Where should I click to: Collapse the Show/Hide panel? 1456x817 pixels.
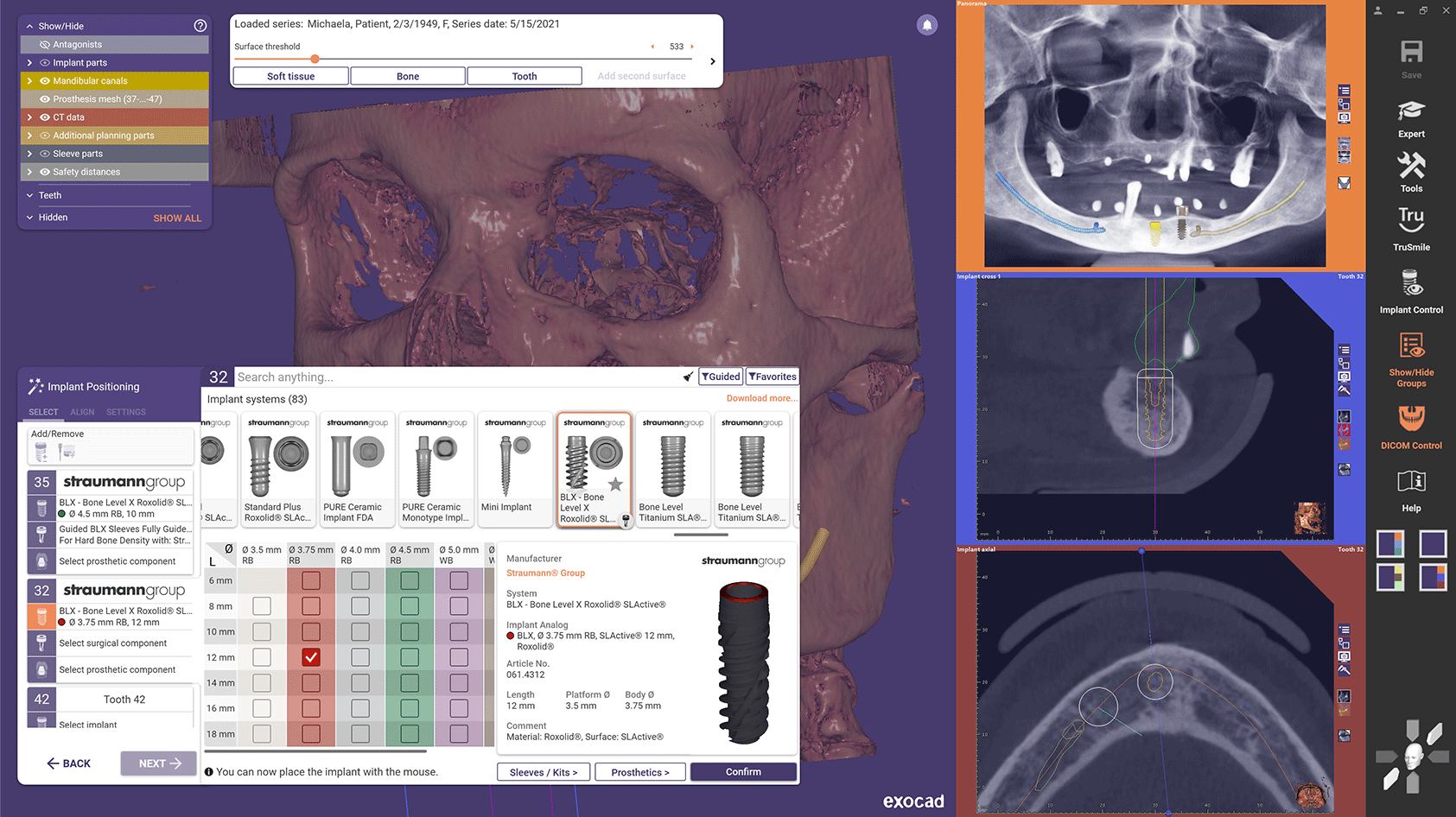(x=30, y=27)
